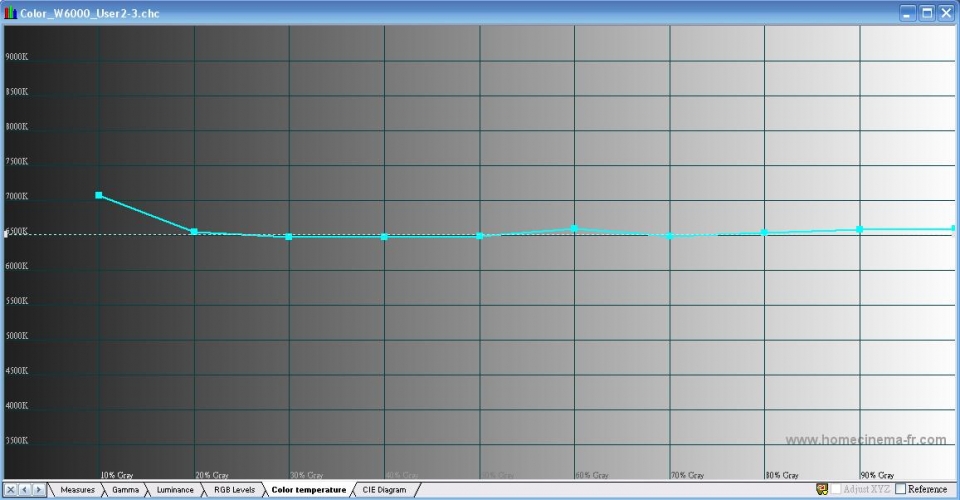This screenshot has width=960, height=500.
Task: Select the 20% Gray data point
Action: pyautogui.click(x=194, y=231)
